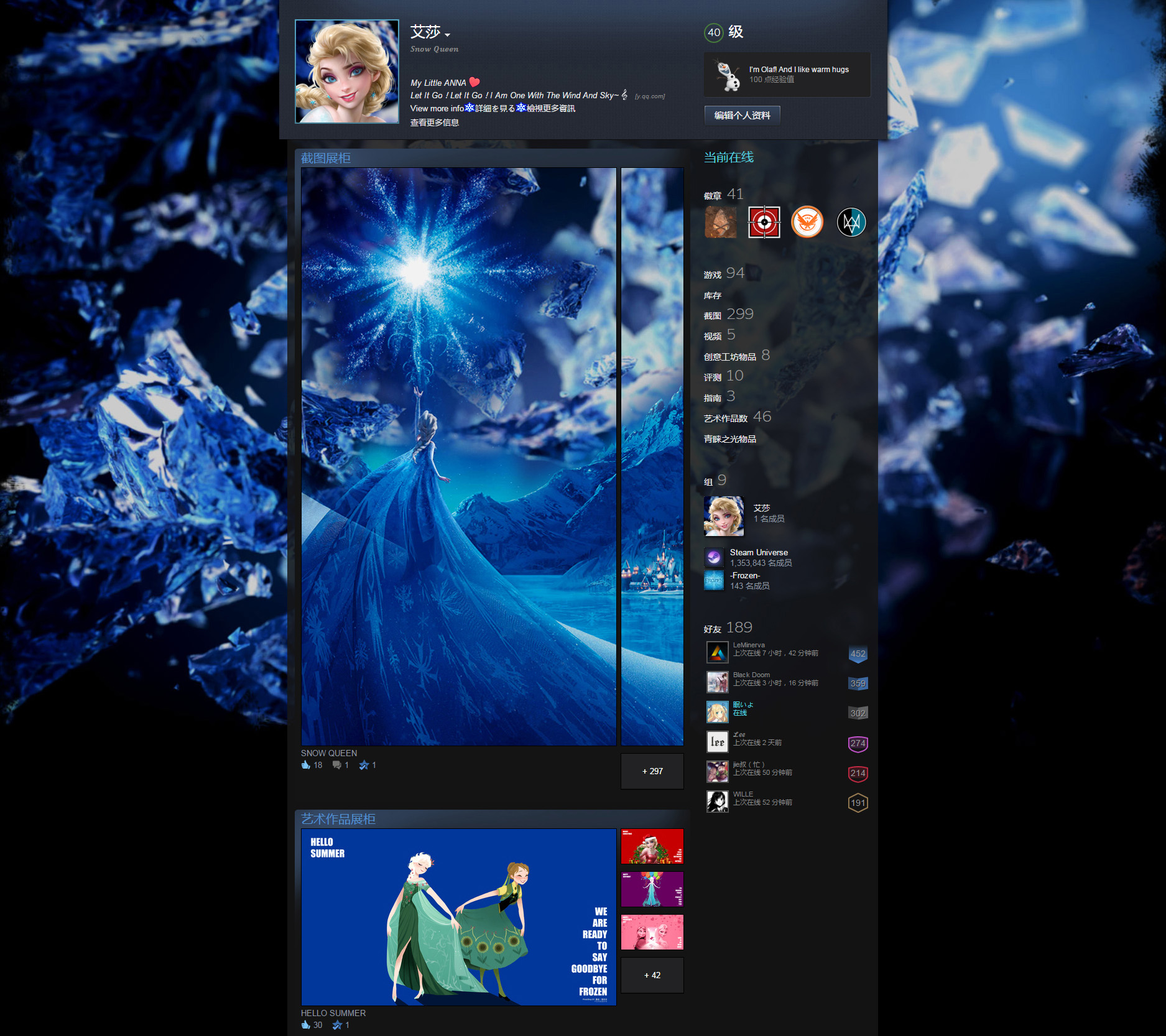Open the 库存 inventory link
This screenshot has width=1166, height=1036.
[713, 295]
